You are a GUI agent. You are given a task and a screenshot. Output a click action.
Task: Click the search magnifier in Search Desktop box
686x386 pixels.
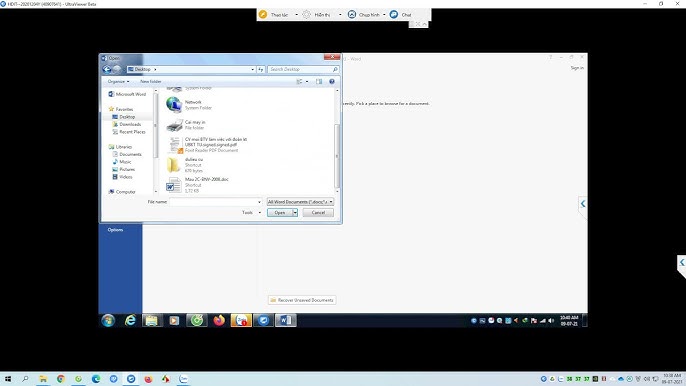click(335, 69)
